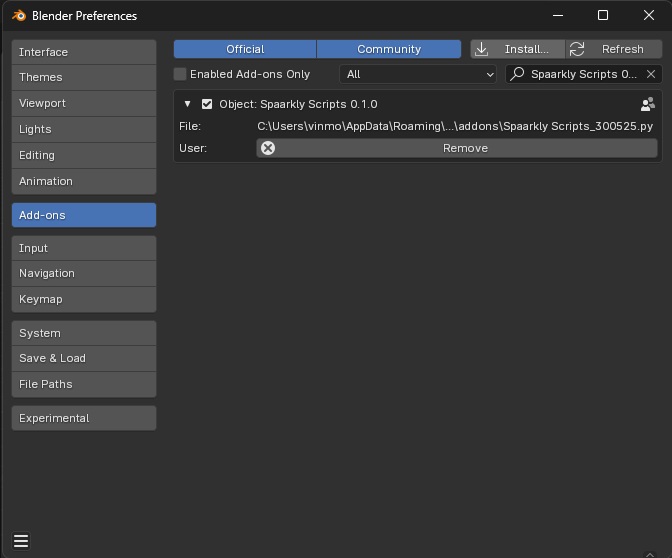Switch to the Themes section
Viewport: 672px width, 558px height.
pos(84,78)
